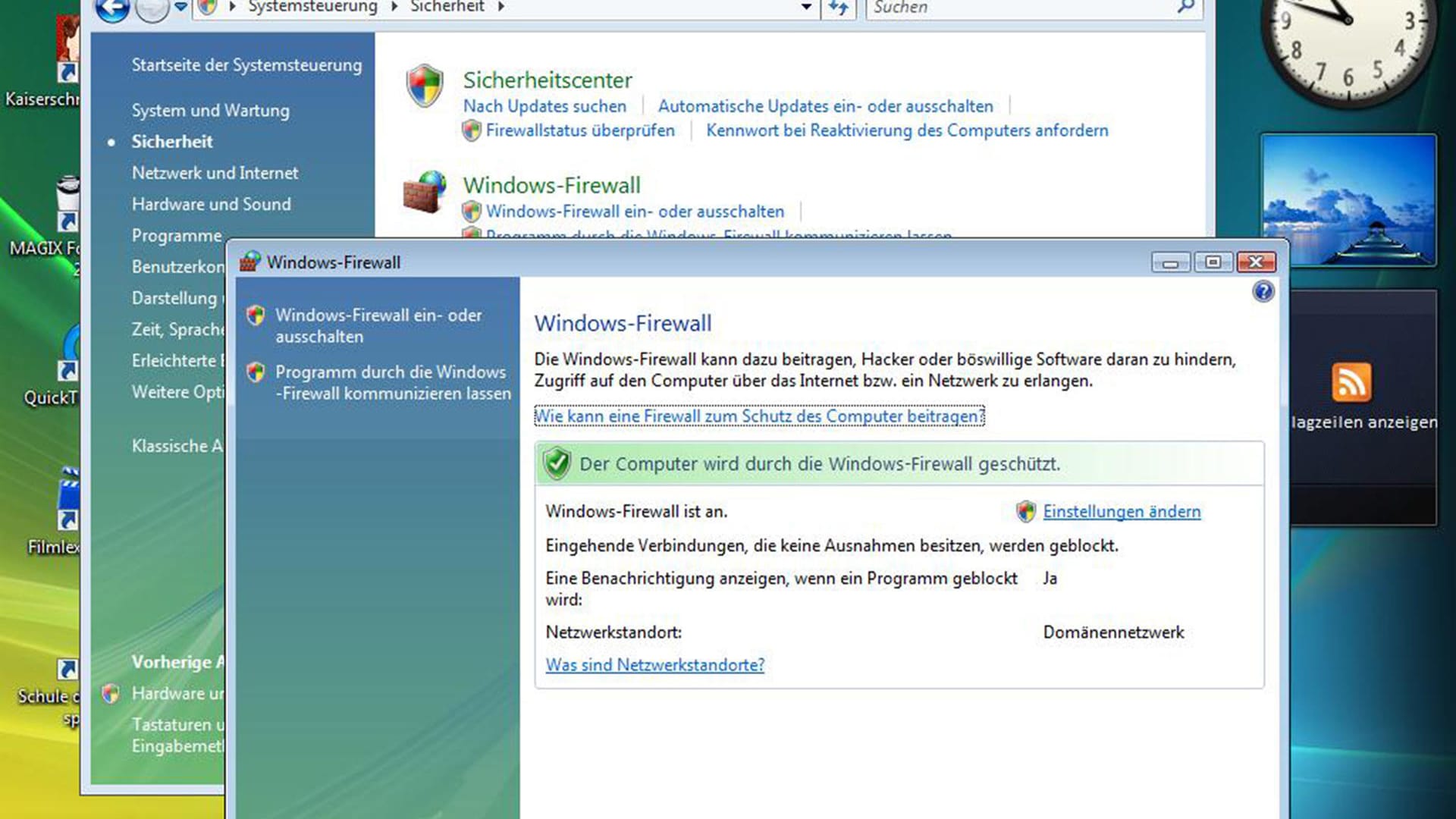Click the green protected shield status icon

pyautogui.click(x=557, y=463)
